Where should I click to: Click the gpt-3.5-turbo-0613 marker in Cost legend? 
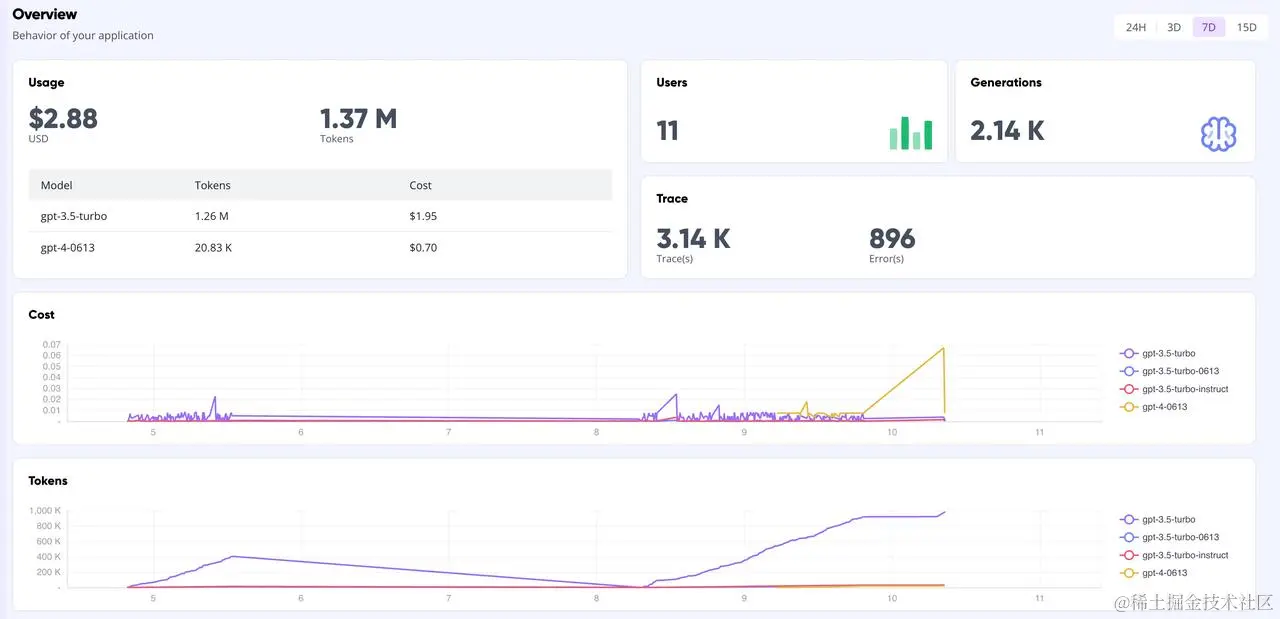[x=1128, y=371]
